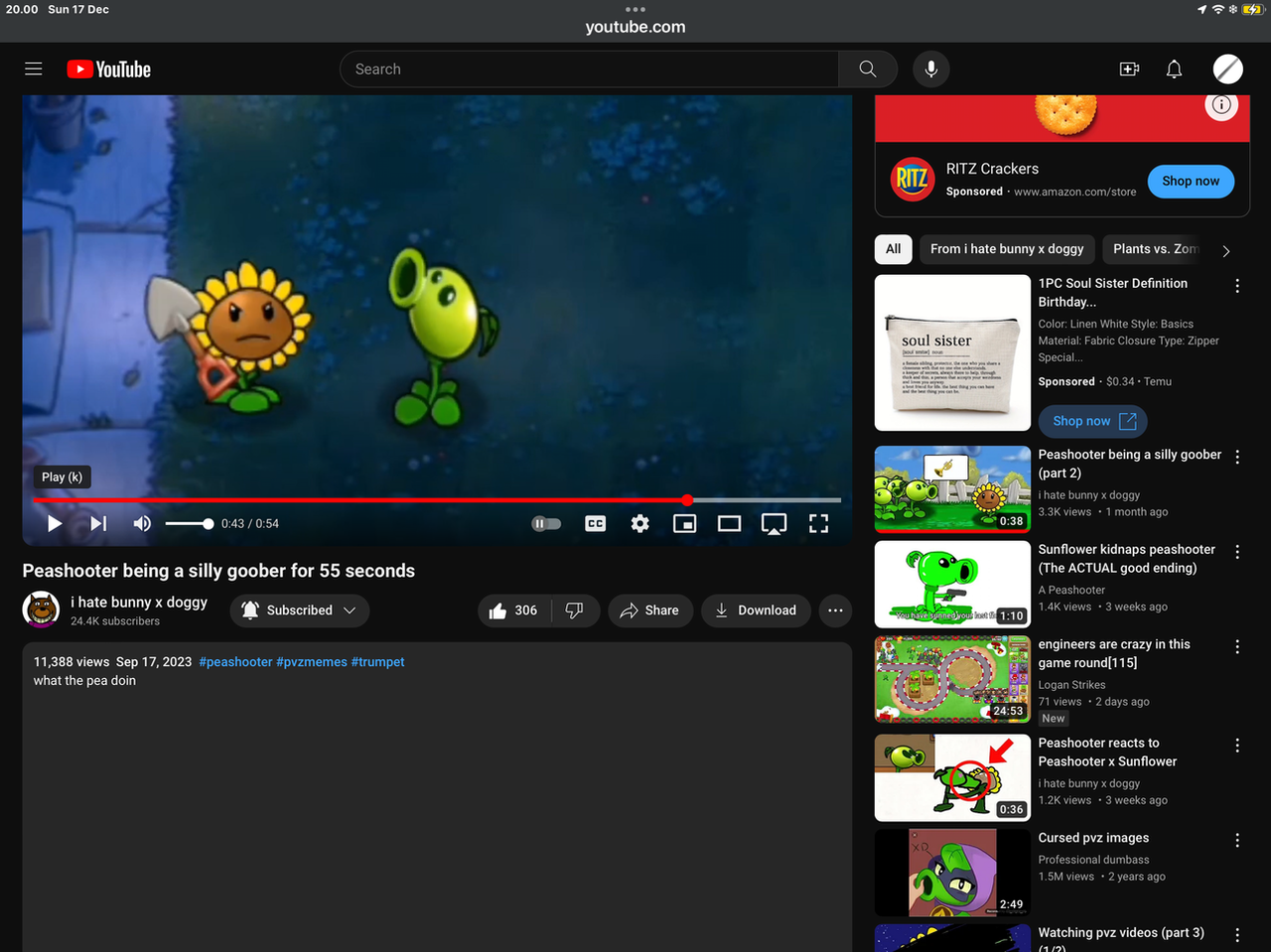Viewport: 1271px width, 952px height.
Task: Start voice search with microphone
Action: pos(931,69)
